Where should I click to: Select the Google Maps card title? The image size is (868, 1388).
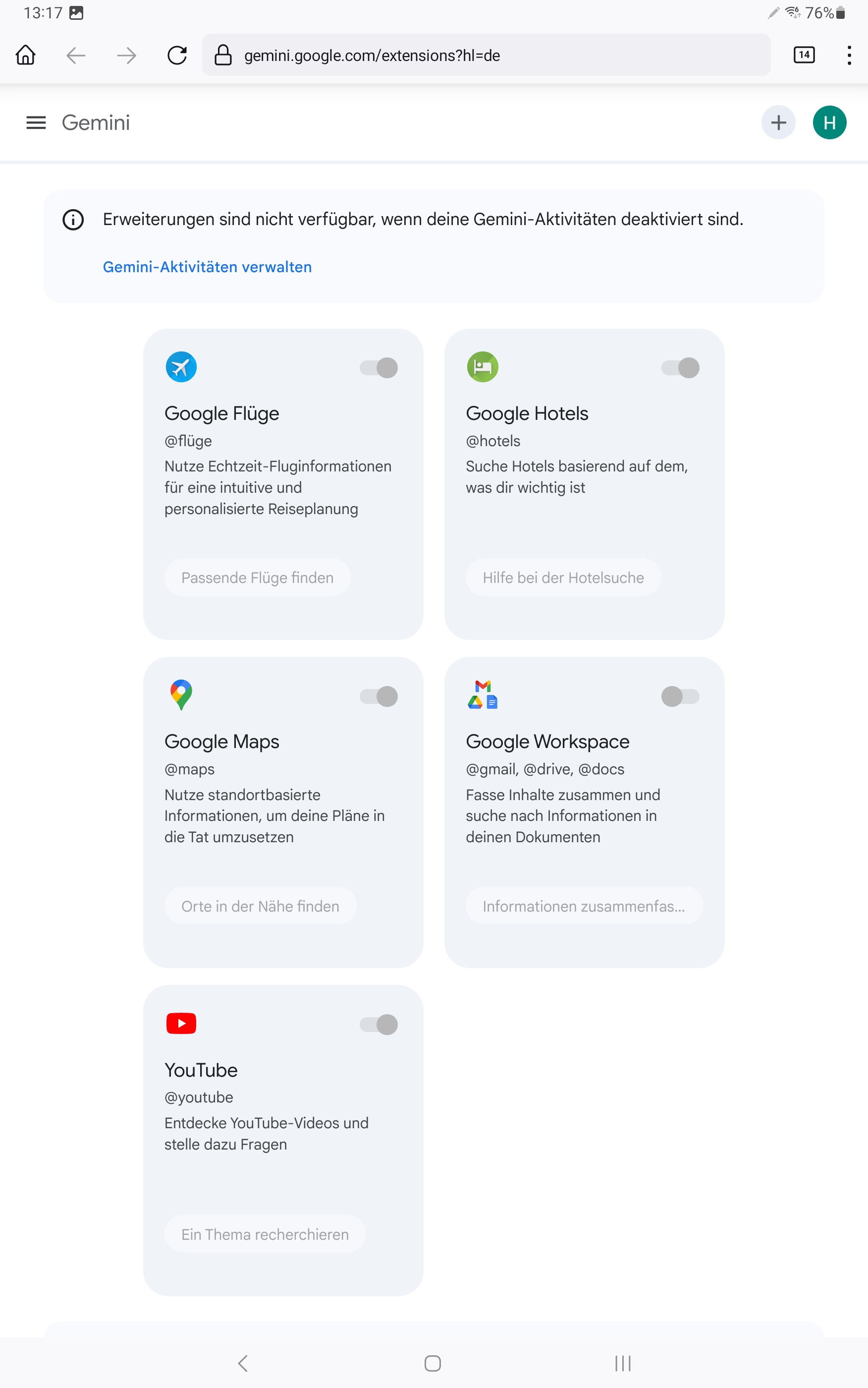pyautogui.click(x=221, y=742)
